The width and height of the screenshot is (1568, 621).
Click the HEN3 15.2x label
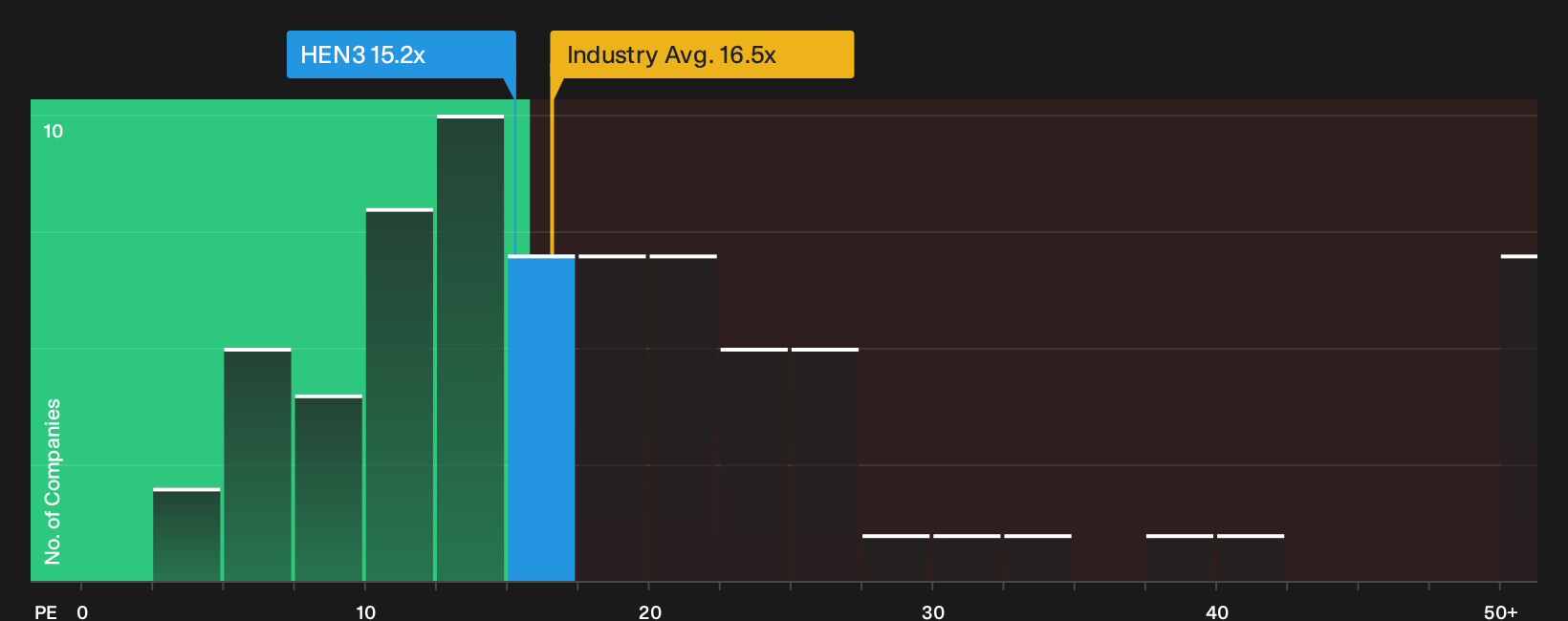(401, 54)
